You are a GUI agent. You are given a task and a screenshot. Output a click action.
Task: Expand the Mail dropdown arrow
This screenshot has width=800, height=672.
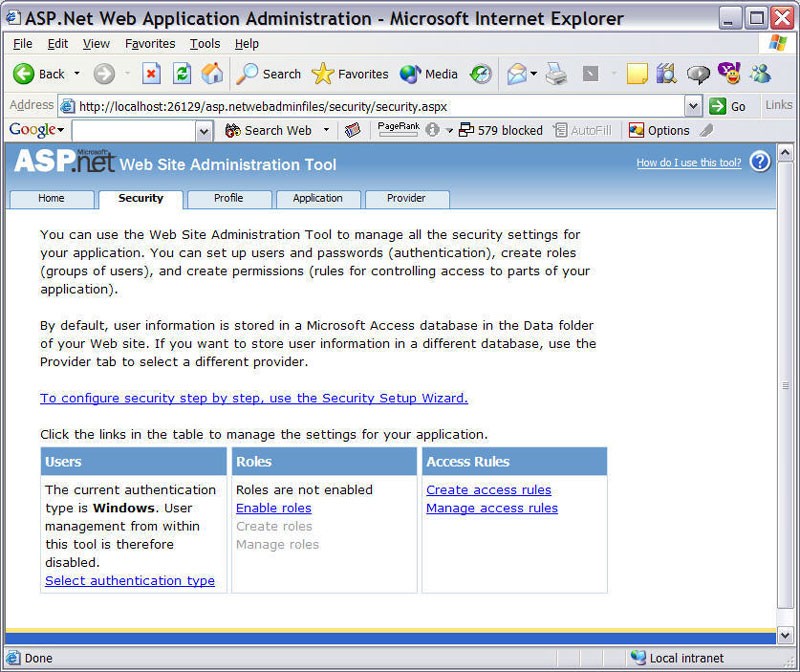tap(534, 73)
